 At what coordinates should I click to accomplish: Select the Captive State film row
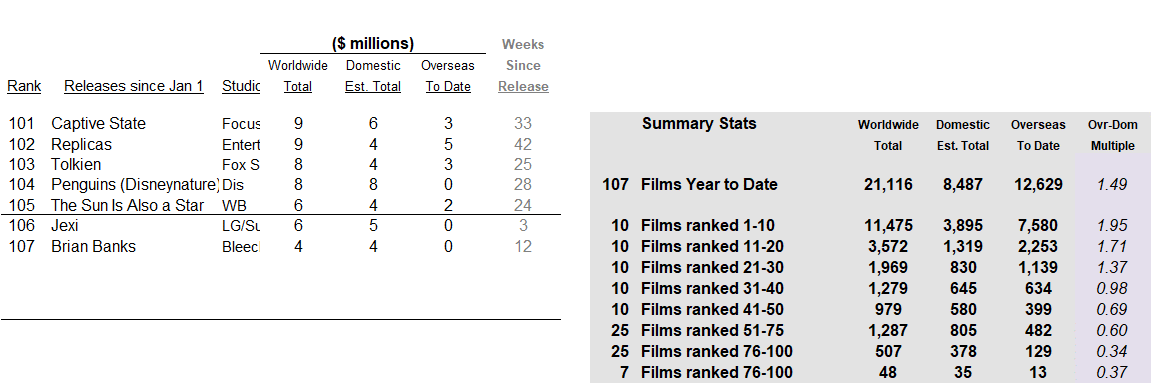(x=280, y=123)
